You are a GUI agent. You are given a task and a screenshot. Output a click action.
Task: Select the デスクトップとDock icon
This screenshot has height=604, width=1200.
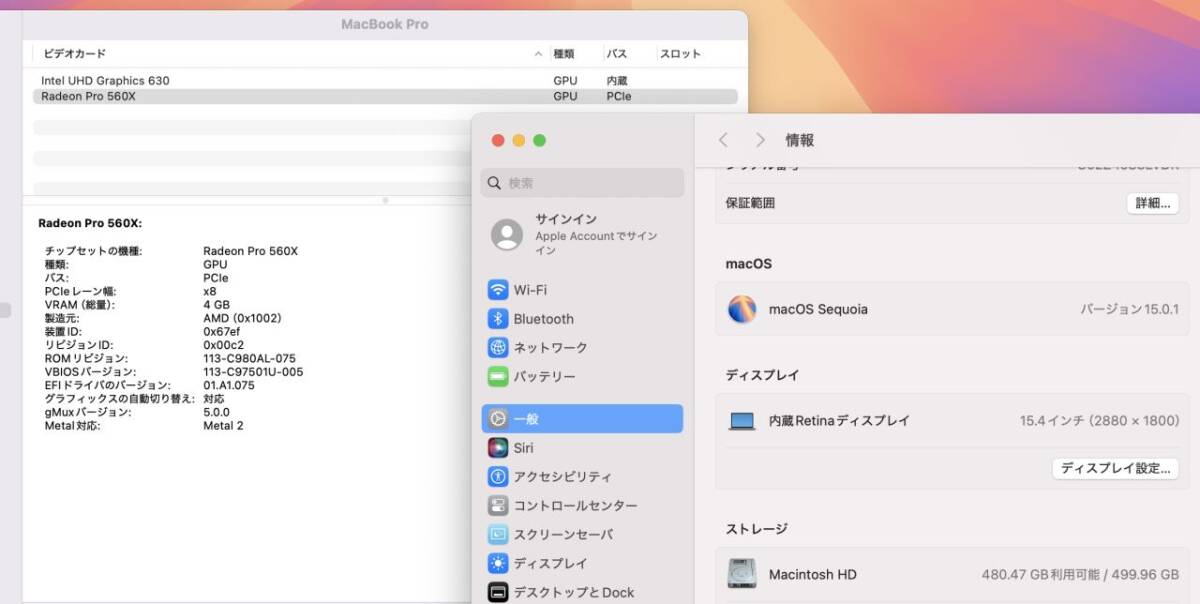coord(498,593)
